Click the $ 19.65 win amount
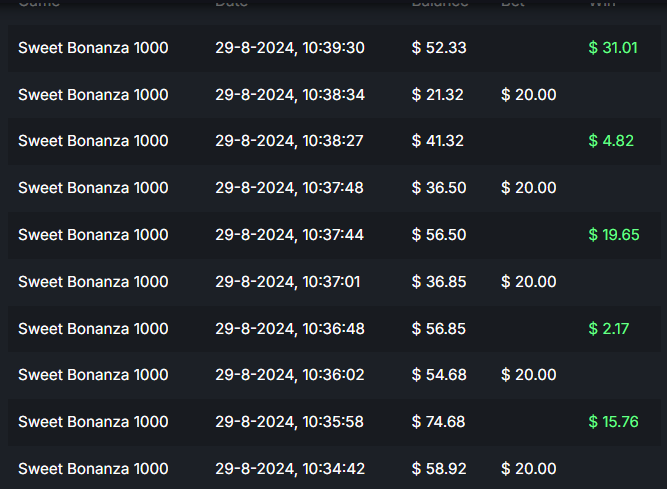Viewport: 667px width, 489px height. [614, 235]
